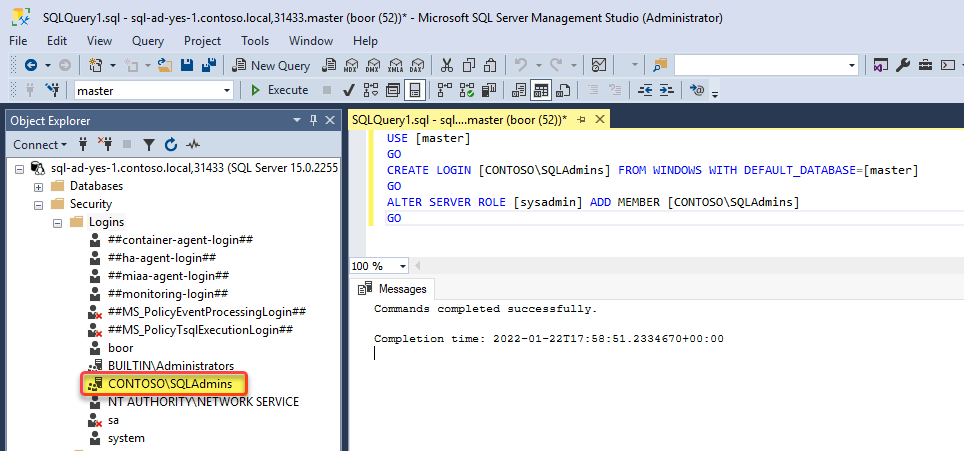Close the SQLQuery1.sql tab

[600, 119]
